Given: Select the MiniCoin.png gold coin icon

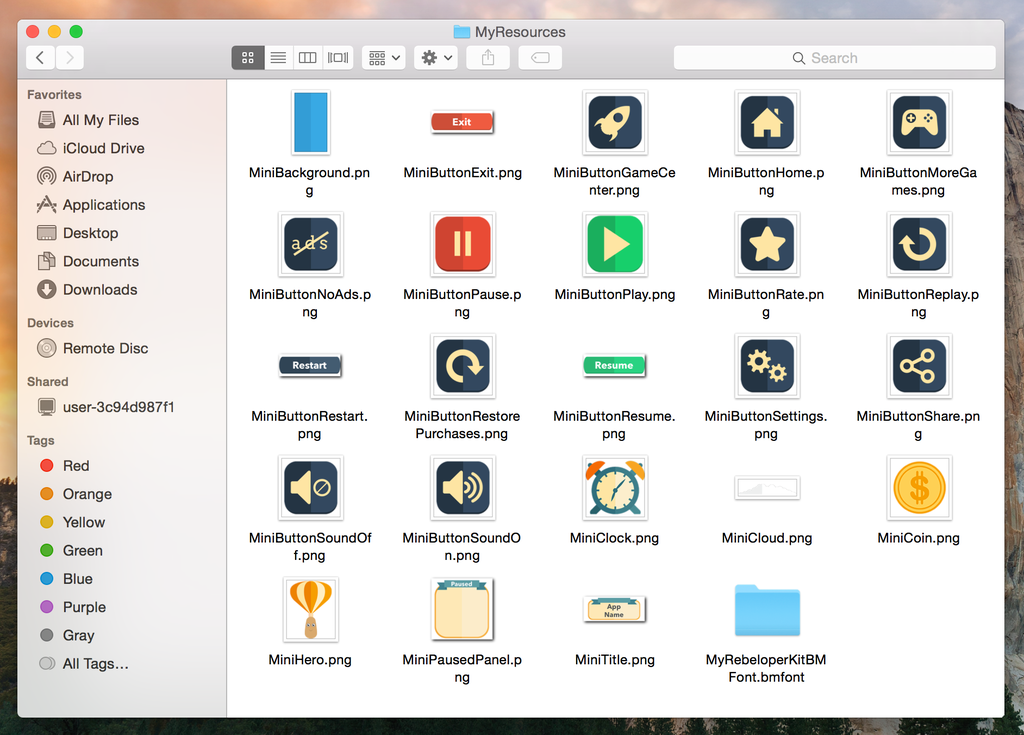Looking at the screenshot, I should 919,487.
